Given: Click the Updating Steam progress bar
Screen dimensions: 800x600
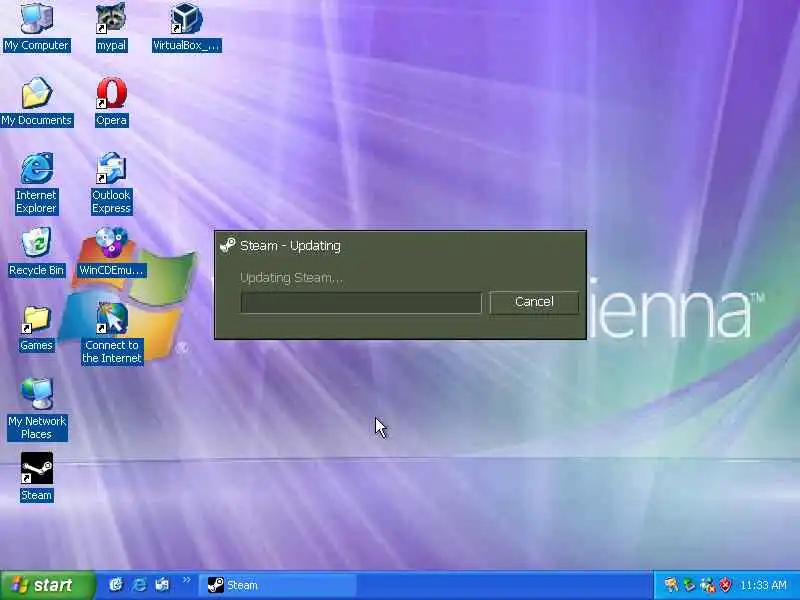Looking at the screenshot, I should point(361,303).
